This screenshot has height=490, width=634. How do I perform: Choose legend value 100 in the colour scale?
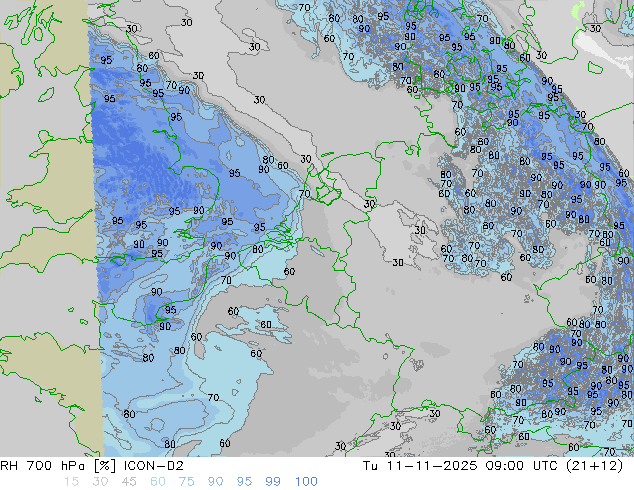click(x=306, y=482)
